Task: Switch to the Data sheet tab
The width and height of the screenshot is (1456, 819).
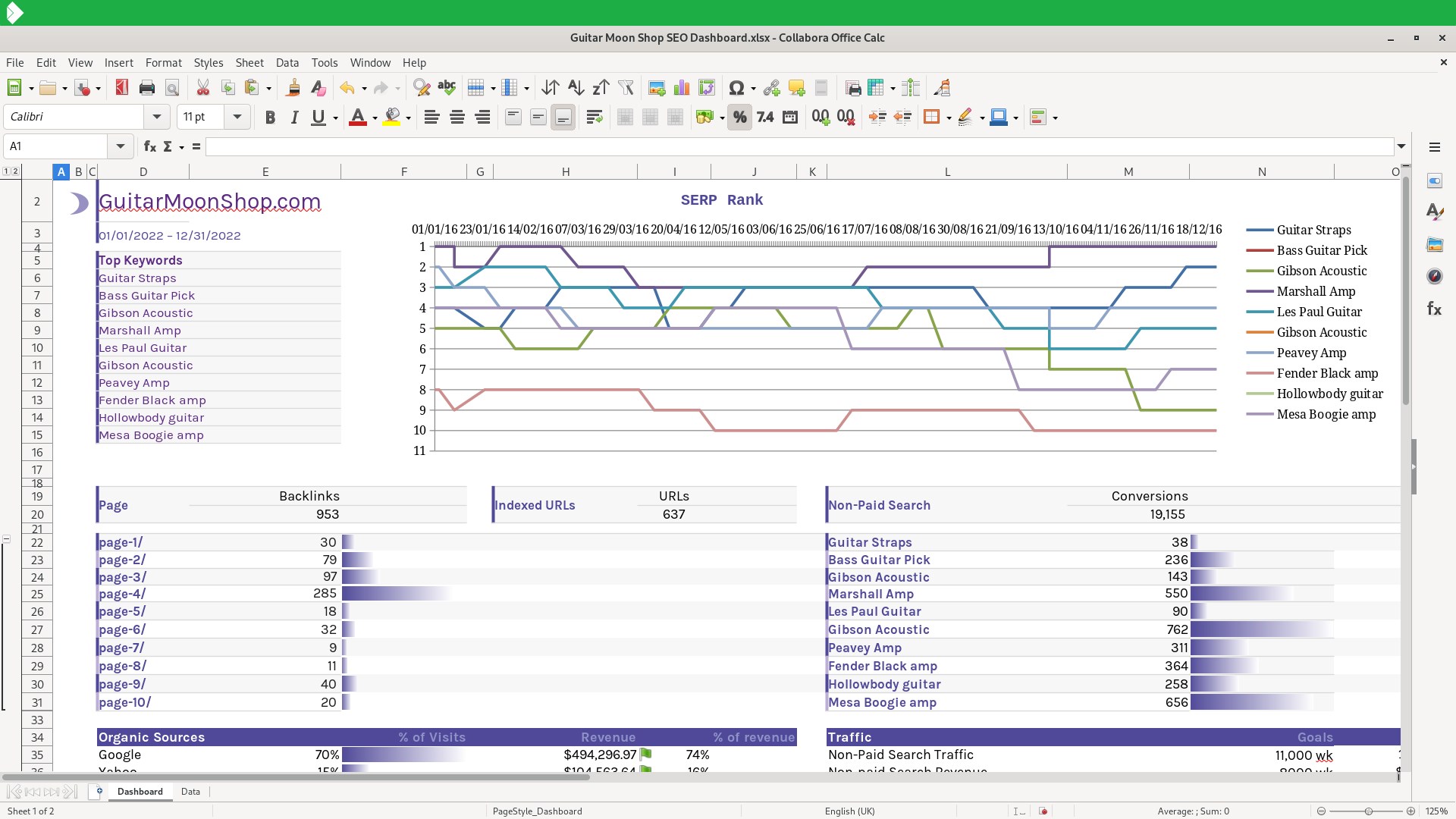Action: 190,792
